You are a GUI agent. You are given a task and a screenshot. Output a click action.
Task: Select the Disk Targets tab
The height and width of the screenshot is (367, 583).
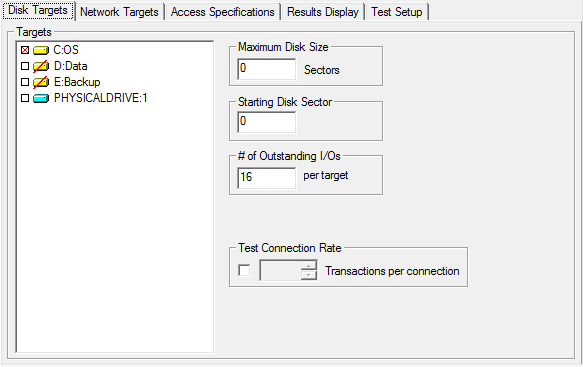(38, 10)
